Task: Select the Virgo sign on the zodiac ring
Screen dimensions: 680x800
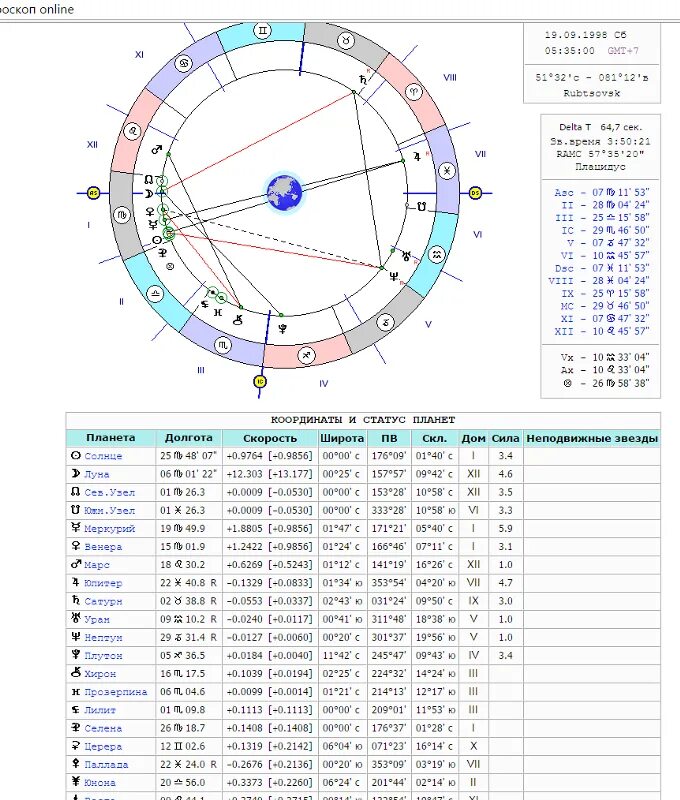Action: tap(122, 215)
